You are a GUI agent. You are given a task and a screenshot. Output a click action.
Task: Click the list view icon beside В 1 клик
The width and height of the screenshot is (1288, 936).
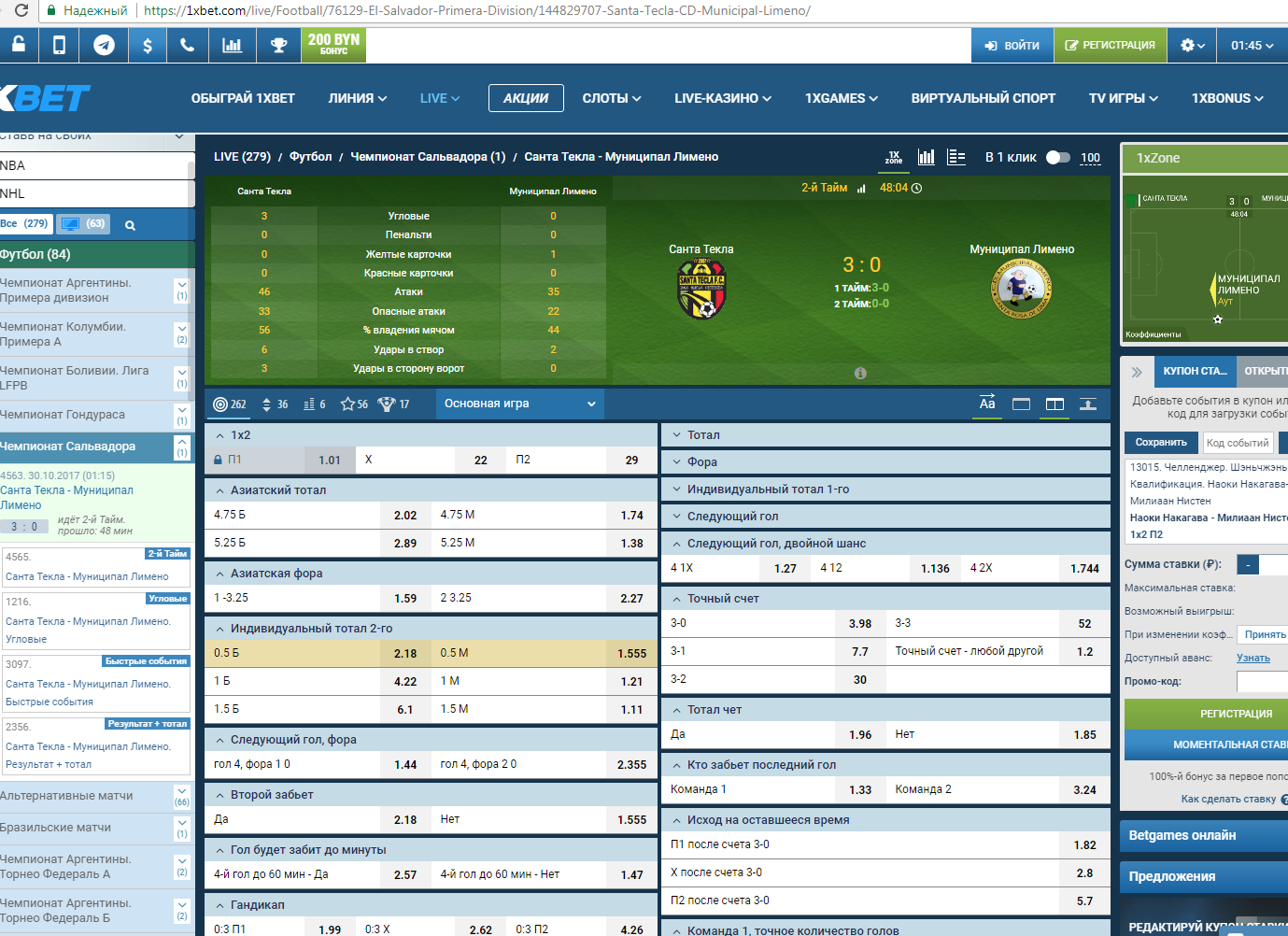(x=956, y=157)
